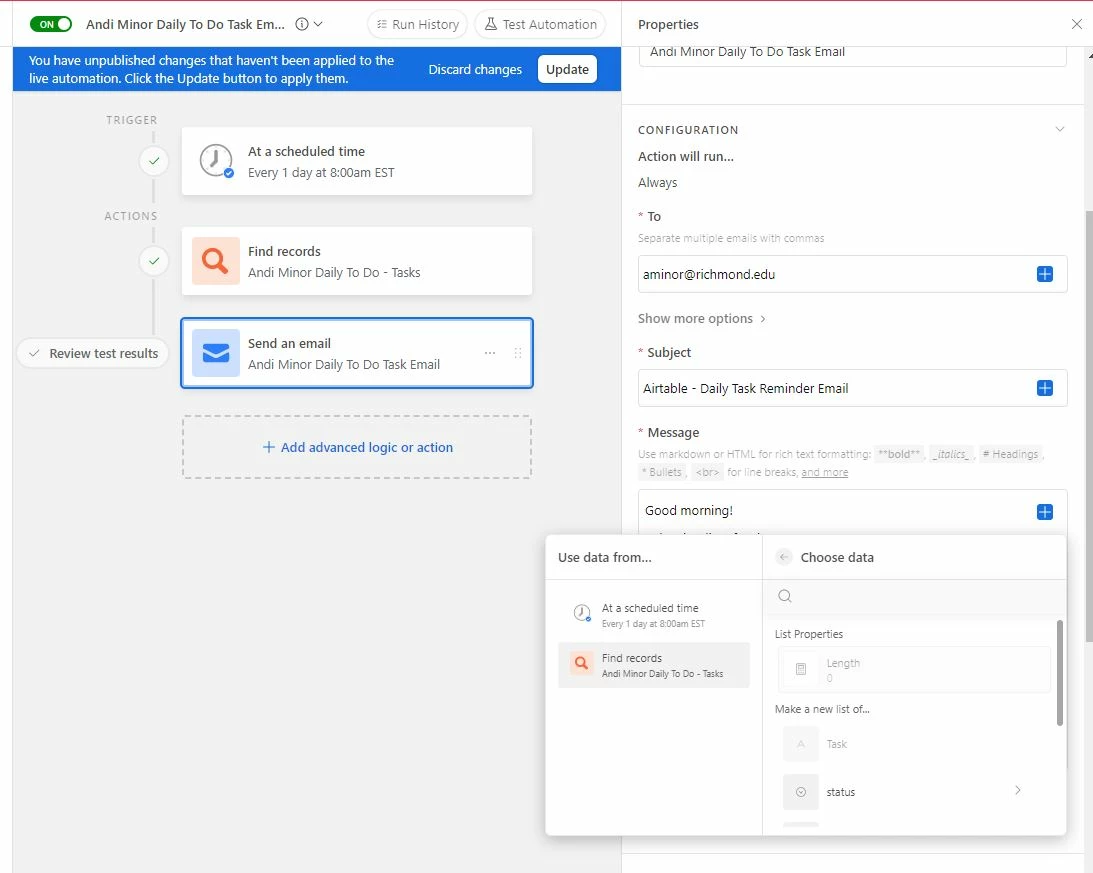Review test results
This screenshot has width=1093, height=873.
coord(93,354)
